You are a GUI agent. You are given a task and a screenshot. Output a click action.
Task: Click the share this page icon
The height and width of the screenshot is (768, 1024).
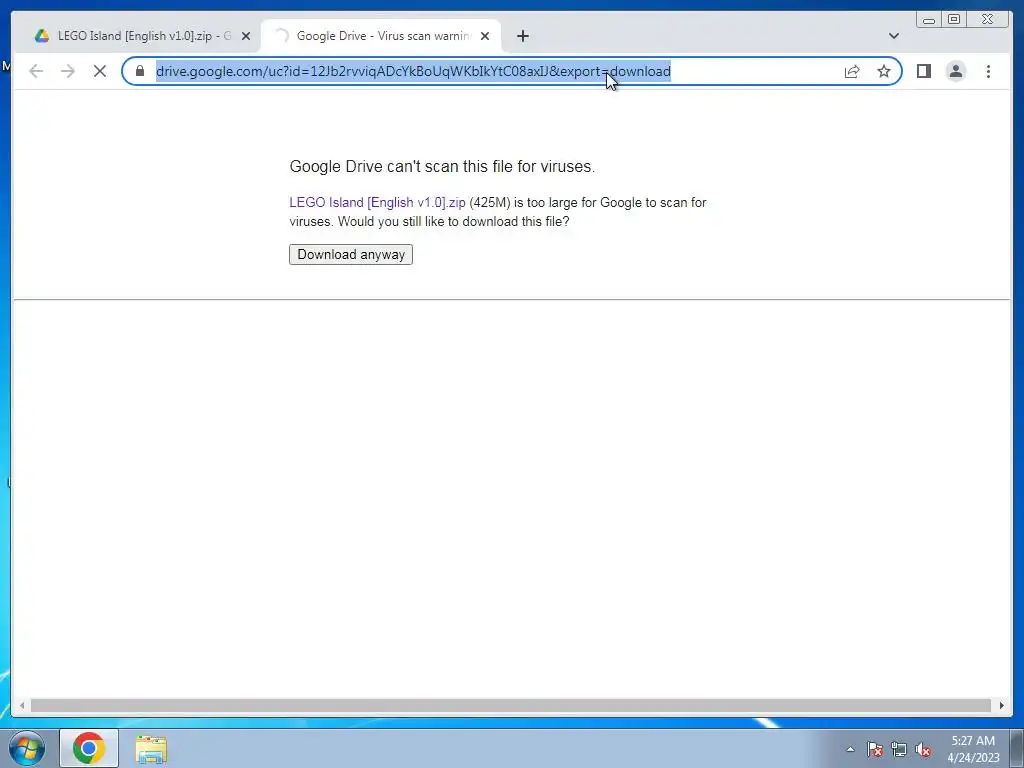(x=852, y=71)
